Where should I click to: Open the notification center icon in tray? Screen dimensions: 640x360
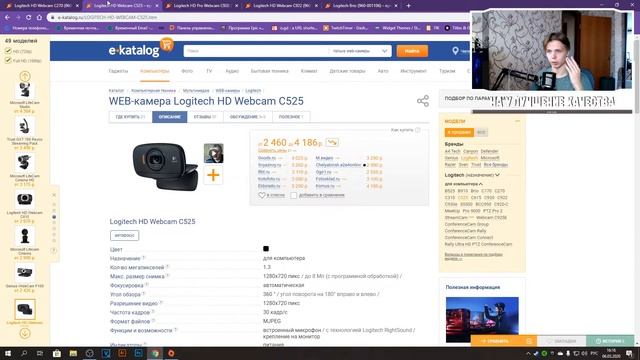pos(629,353)
